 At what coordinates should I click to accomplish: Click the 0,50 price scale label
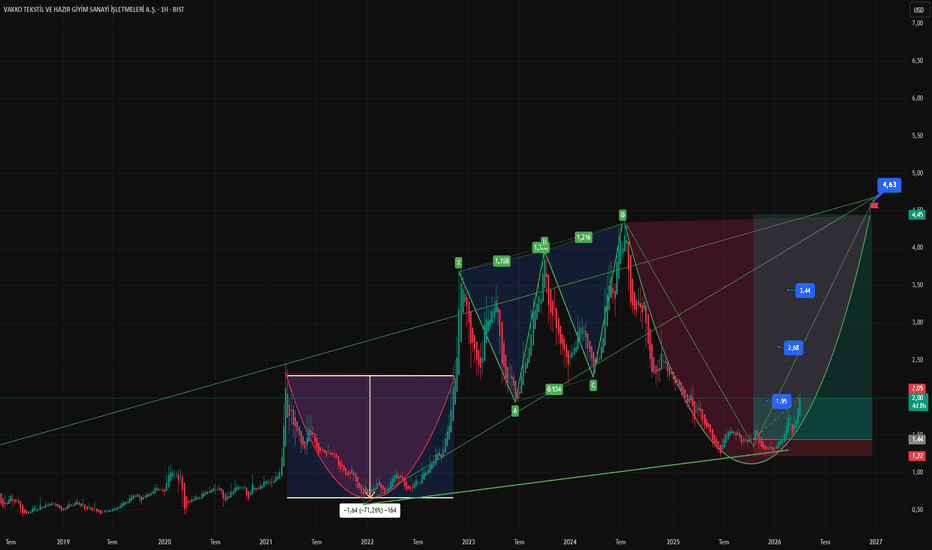click(x=917, y=510)
